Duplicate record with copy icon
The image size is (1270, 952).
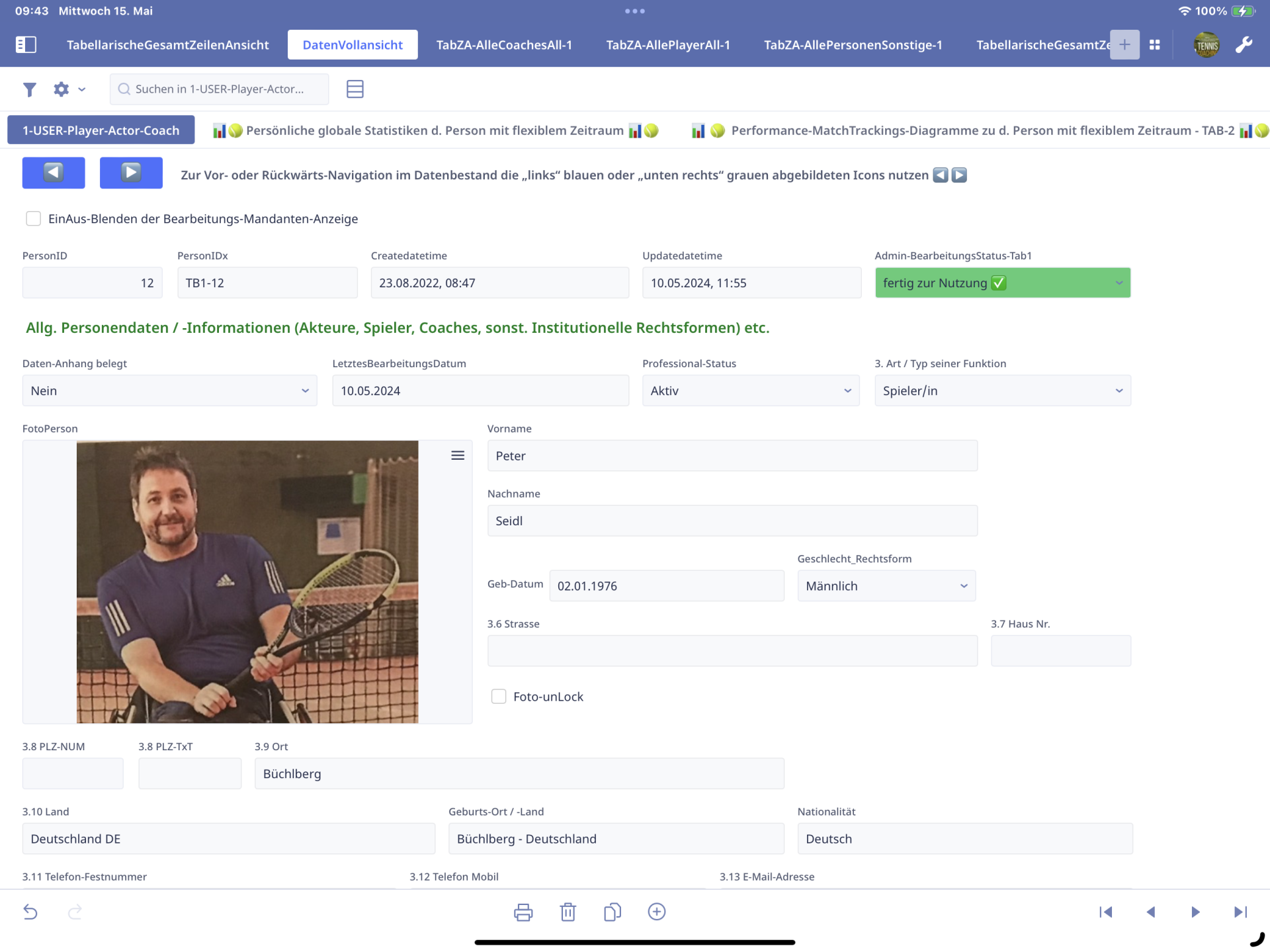[612, 912]
